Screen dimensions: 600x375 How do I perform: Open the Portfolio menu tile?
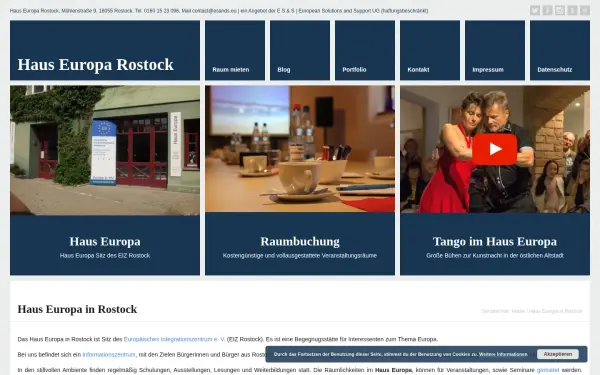(365, 50)
